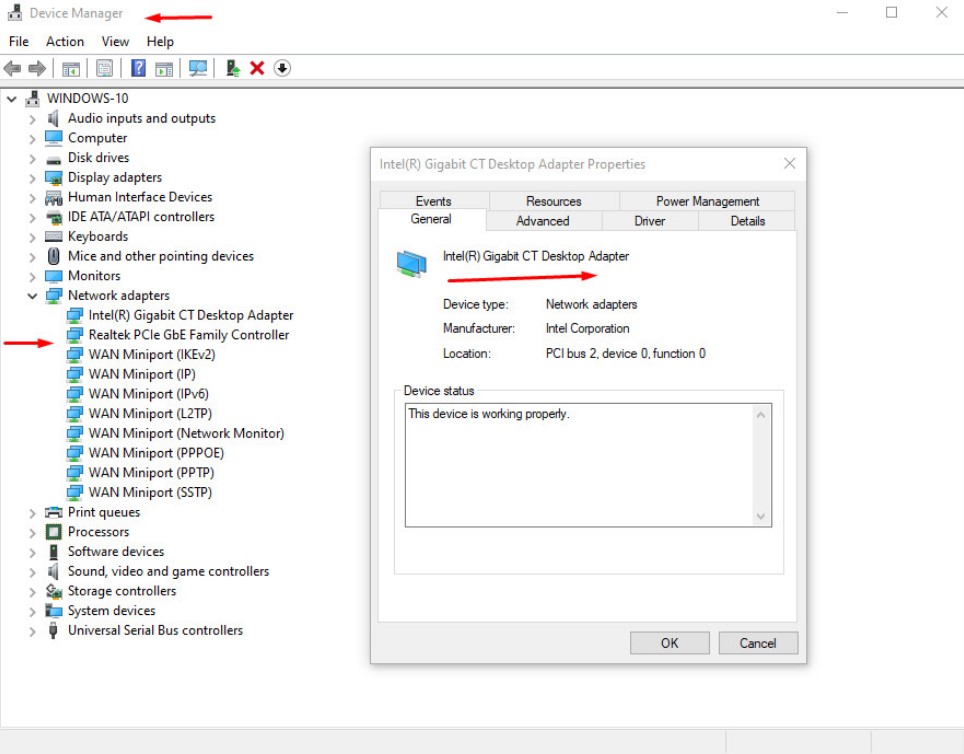
Task: Open the Help menu
Action: click(160, 41)
